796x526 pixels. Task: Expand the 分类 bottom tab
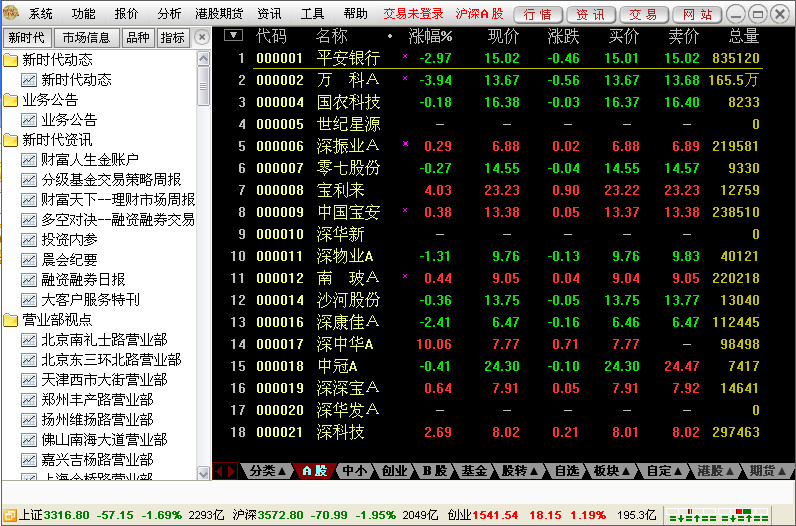[266, 471]
